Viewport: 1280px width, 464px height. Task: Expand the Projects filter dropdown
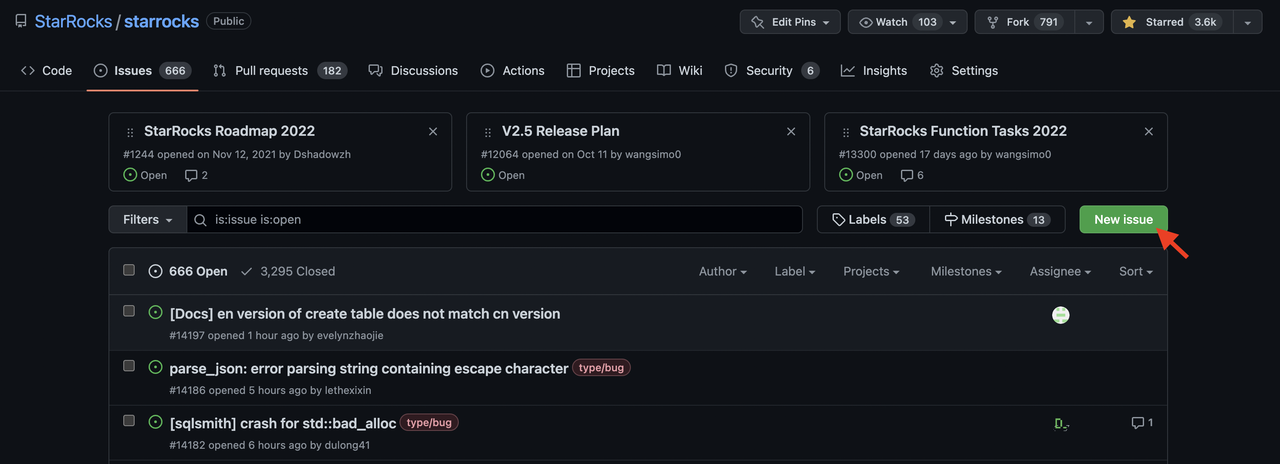pyautogui.click(x=871, y=271)
